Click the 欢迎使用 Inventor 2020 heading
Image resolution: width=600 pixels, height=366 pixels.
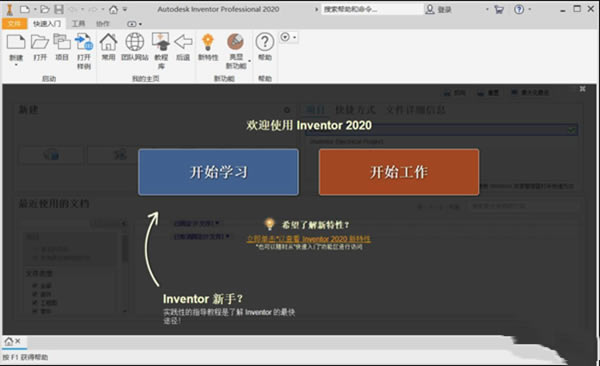pos(309,125)
